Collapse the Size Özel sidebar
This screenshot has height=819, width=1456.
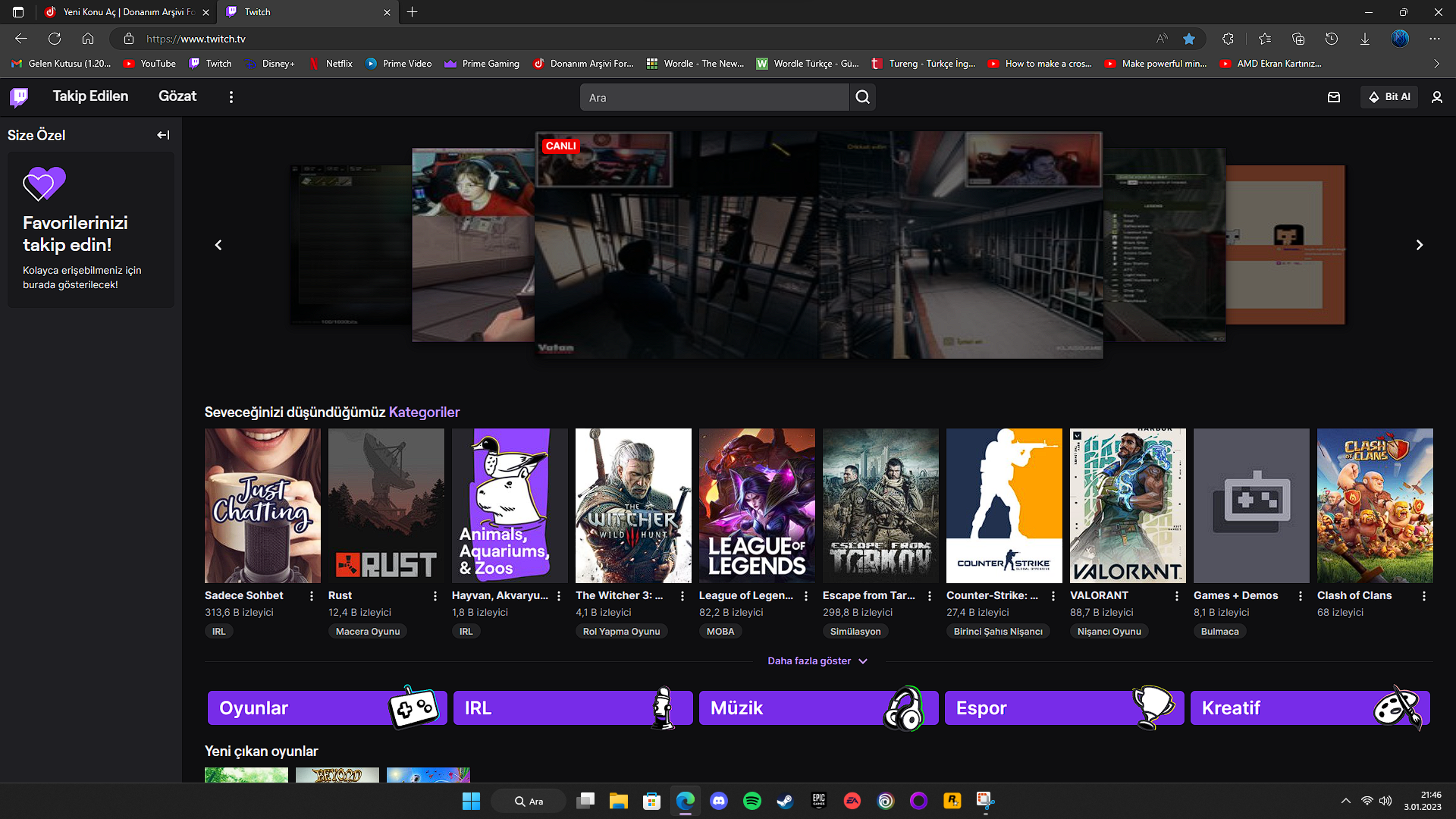coord(163,135)
